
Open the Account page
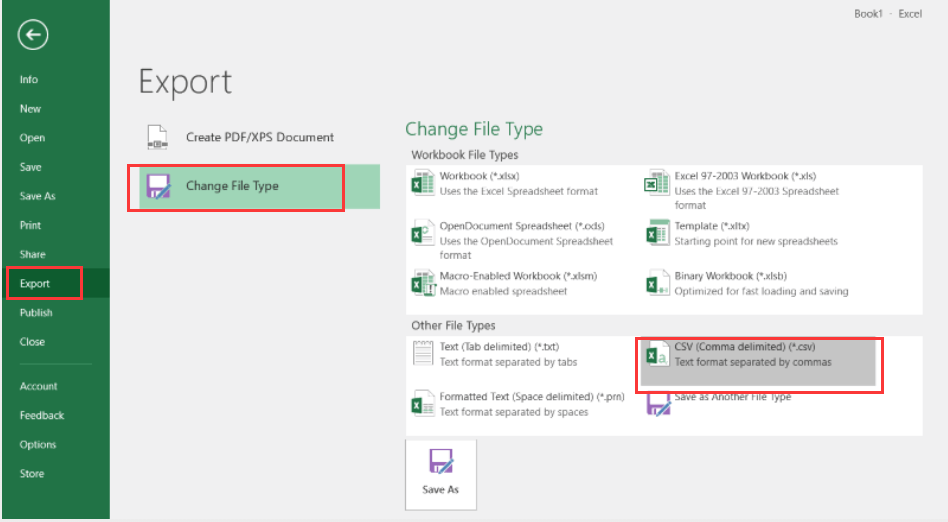point(39,386)
